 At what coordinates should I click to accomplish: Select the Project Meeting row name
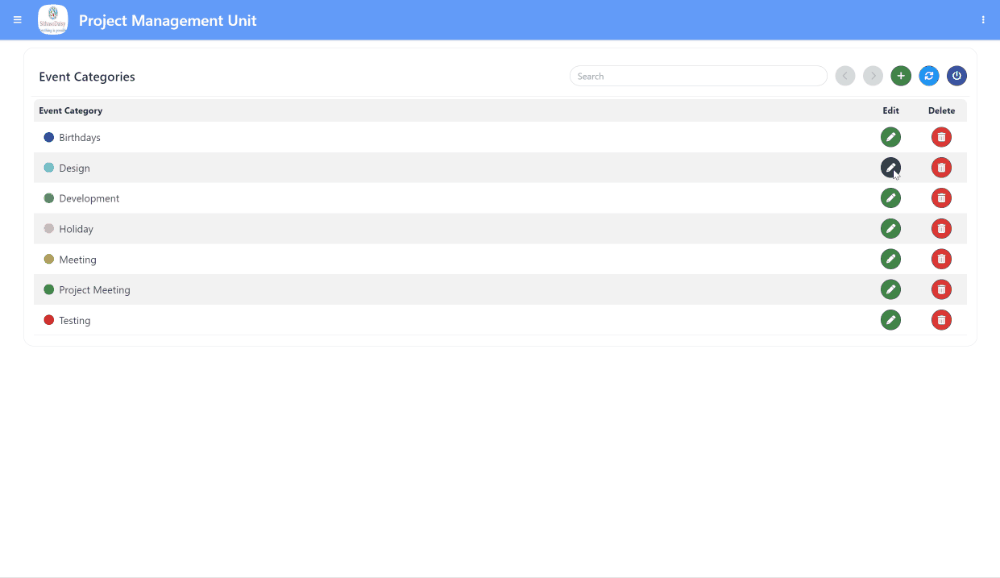click(x=95, y=290)
